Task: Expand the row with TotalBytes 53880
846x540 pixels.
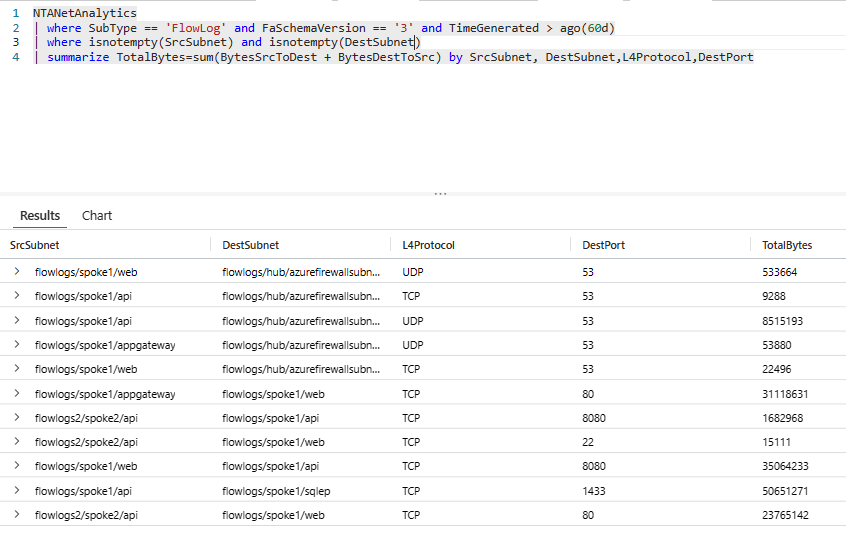Action: pyautogui.click(x=17, y=345)
